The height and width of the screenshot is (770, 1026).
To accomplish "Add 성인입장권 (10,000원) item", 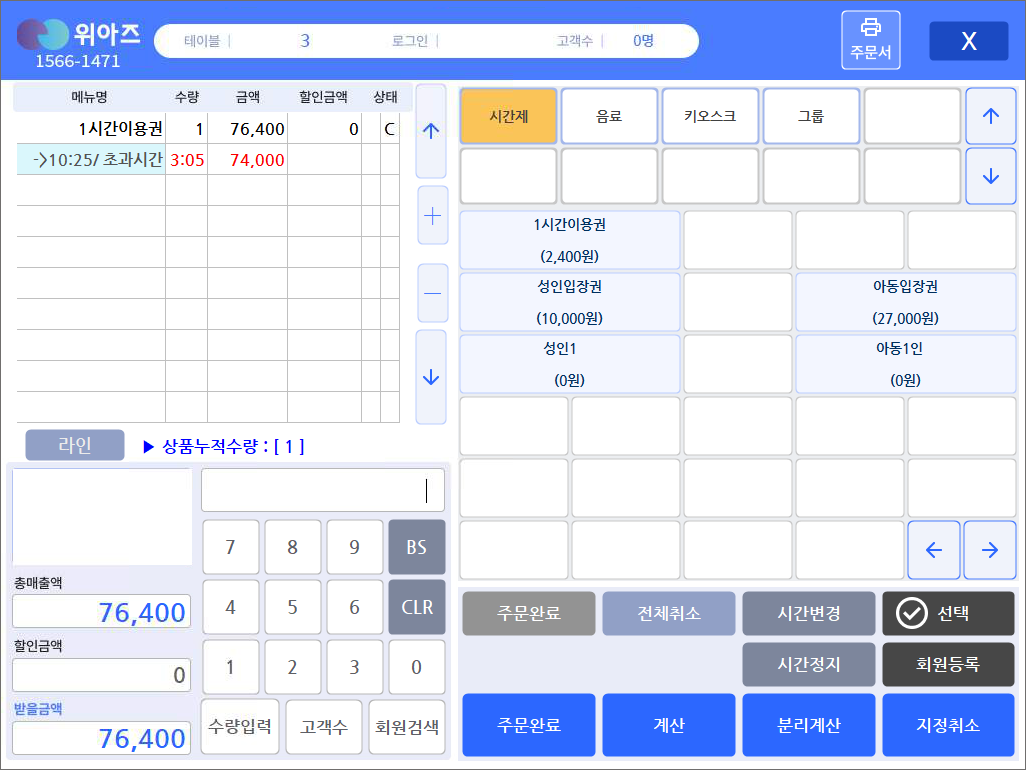I will 569,302.
